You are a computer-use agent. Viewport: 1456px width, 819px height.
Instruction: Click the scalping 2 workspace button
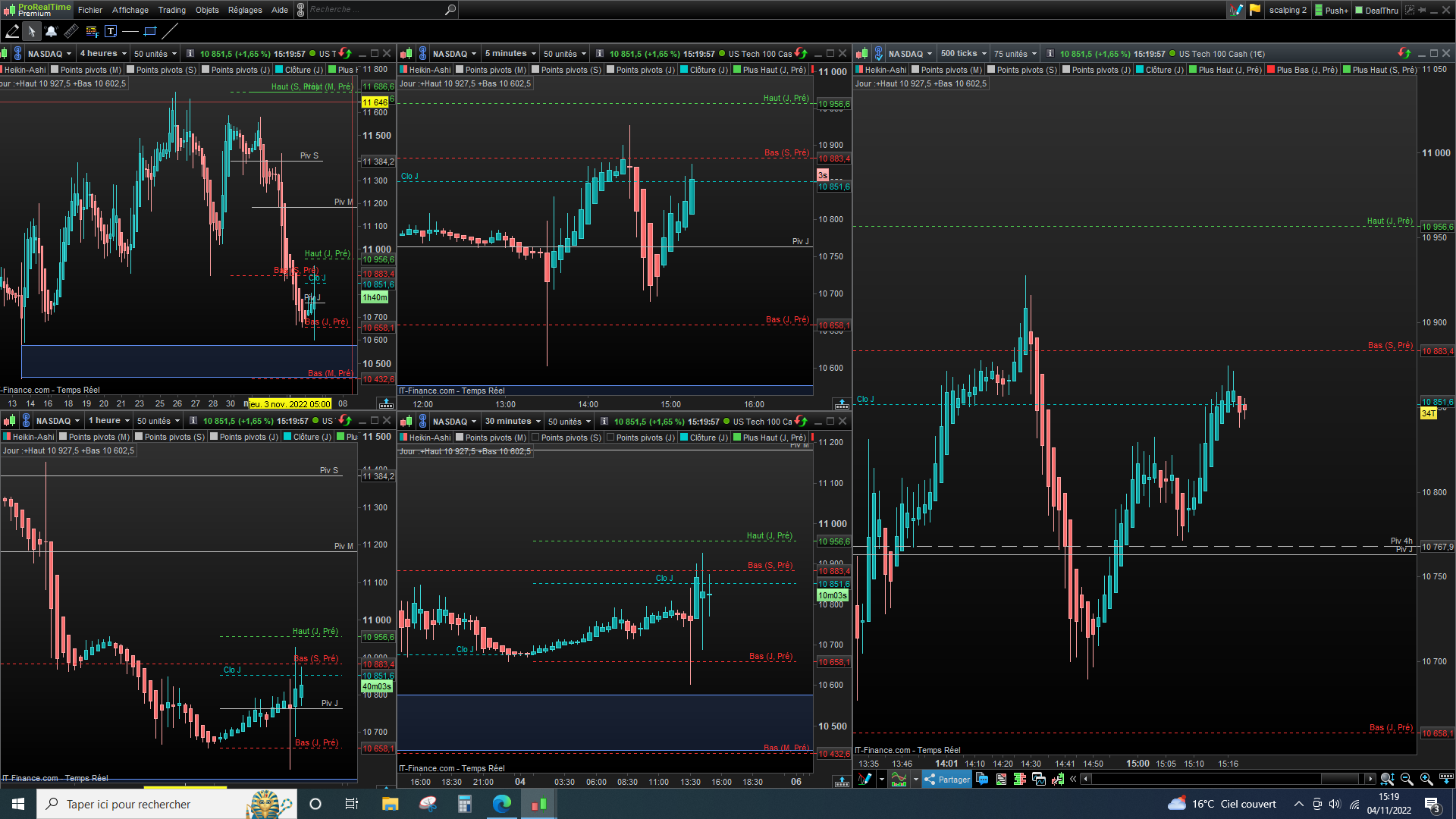pos(1288,10)
